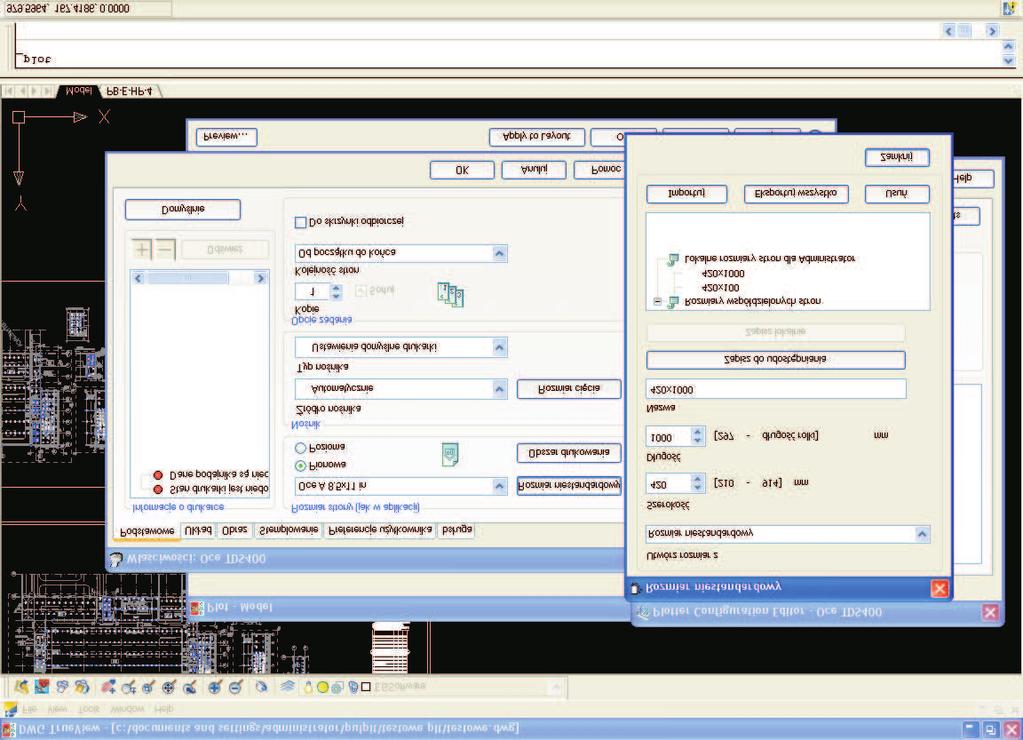The height and width of the screenshot is (740, 1023).
Task: Click the Zamknij button
Action: coord(897,157)
